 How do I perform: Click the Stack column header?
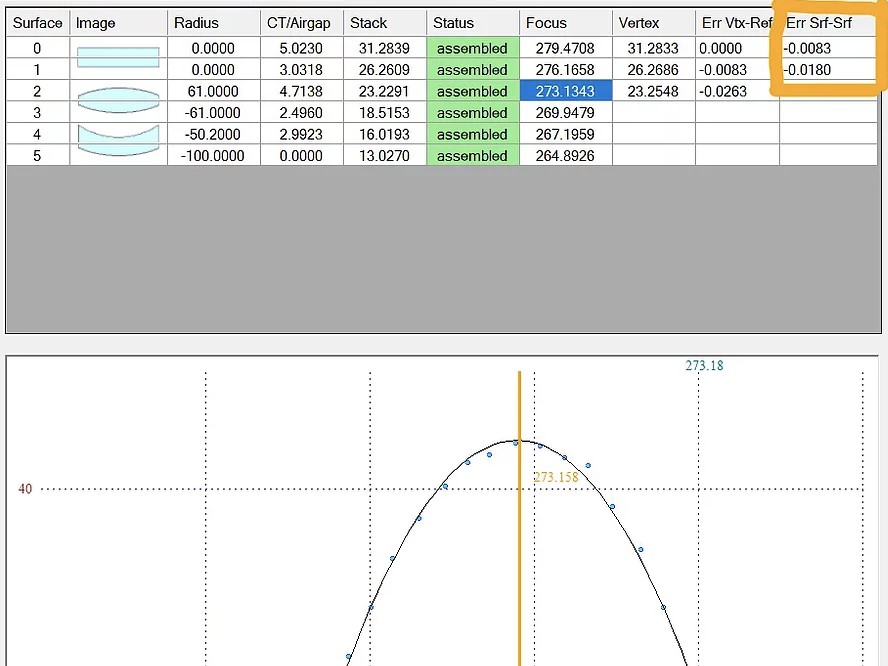coord(385,23)
